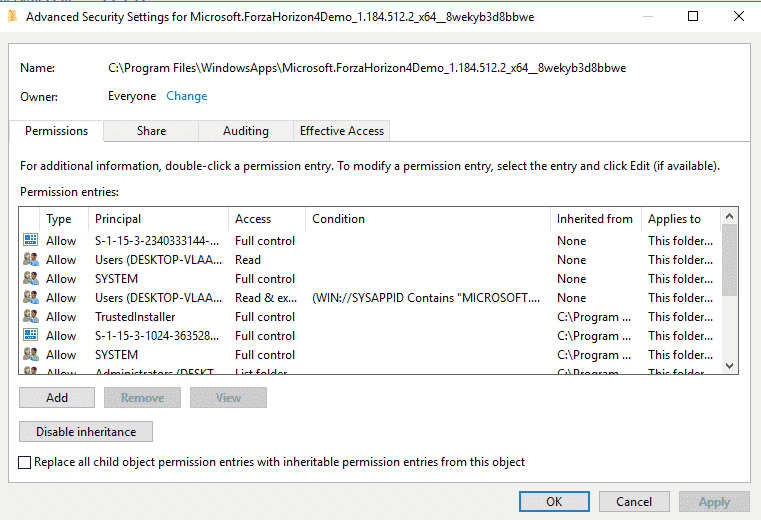
Task: Switch to the Permissions tab
Action: click(56, 131)
